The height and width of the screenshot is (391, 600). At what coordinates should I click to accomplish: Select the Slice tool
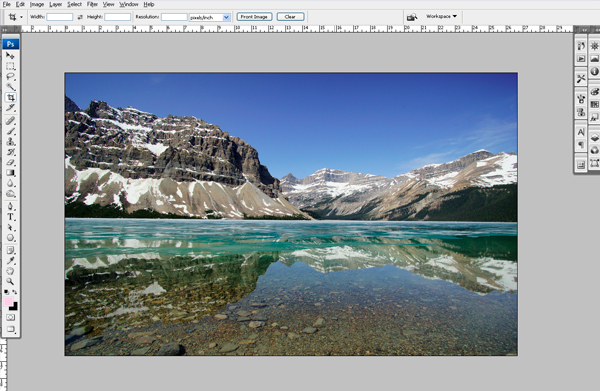pos(10,108)
